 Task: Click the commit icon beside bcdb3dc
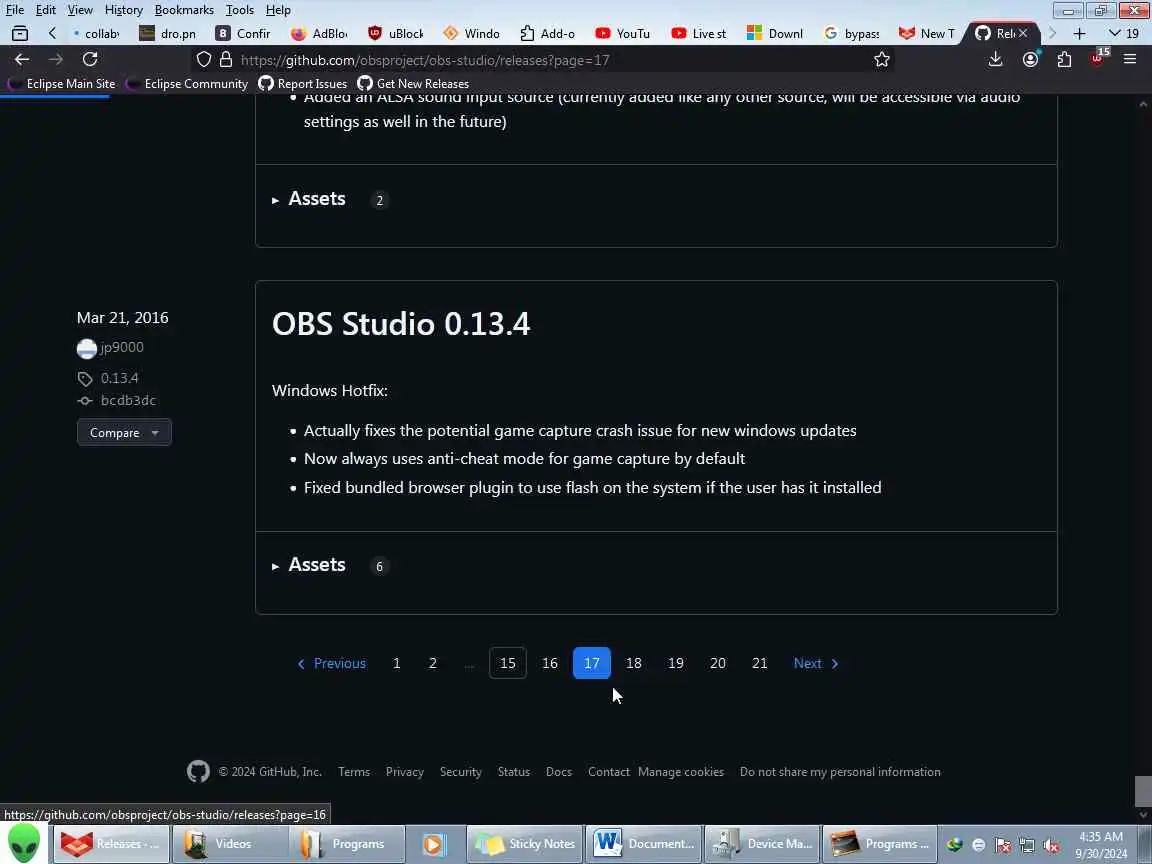tap(85, 401)
